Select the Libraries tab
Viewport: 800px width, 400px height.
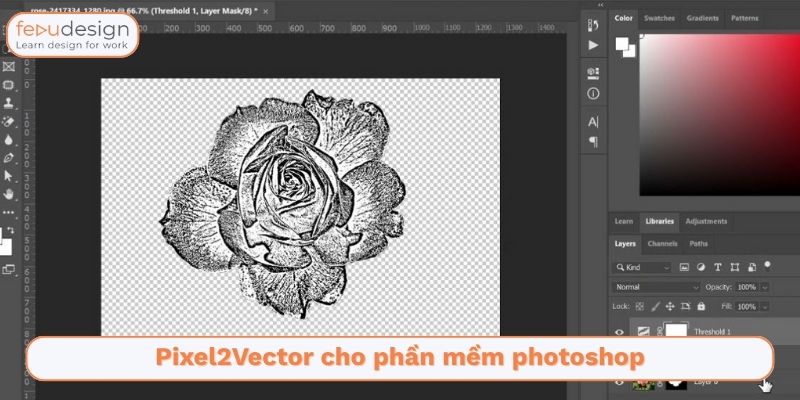[659, 221]
